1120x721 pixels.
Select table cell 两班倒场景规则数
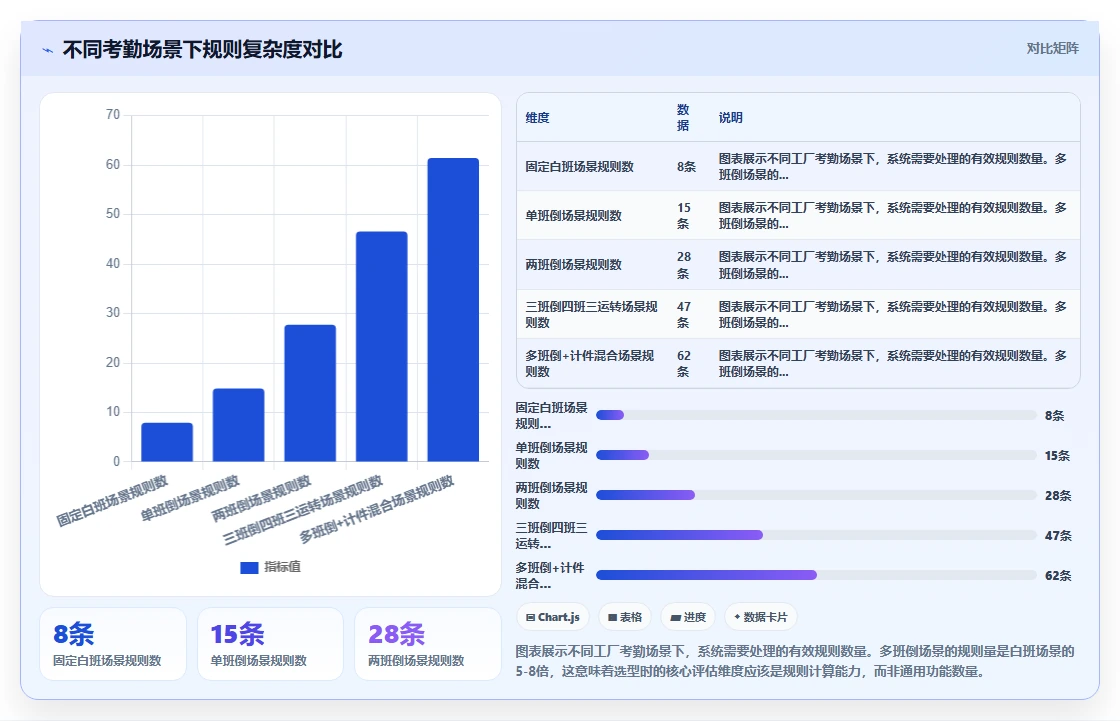(574, 264)
